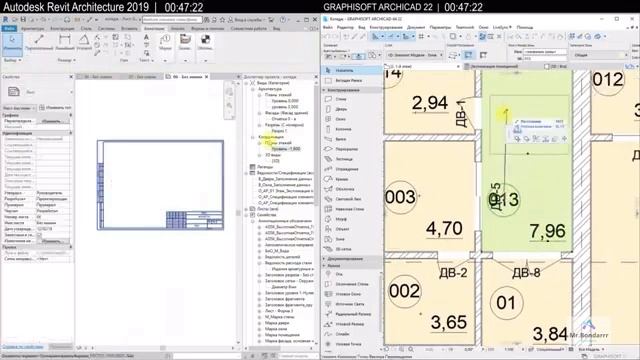Select the Угловой angular dimension tool in Revit
This screenshot has width=640, height=360.
point(84,42)
